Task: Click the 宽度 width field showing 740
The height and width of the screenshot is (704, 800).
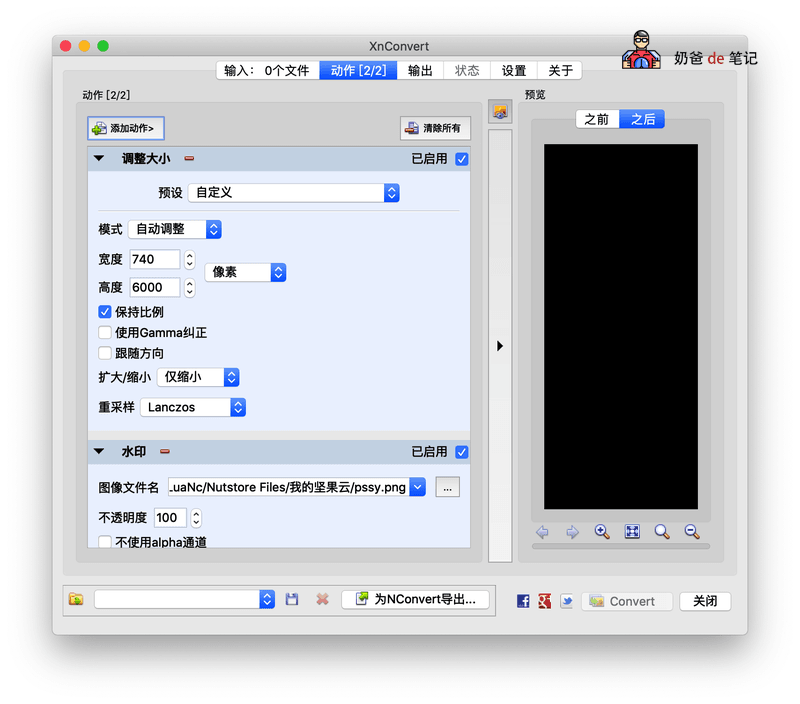Action: pyautogui.click(x=155, y=259)
